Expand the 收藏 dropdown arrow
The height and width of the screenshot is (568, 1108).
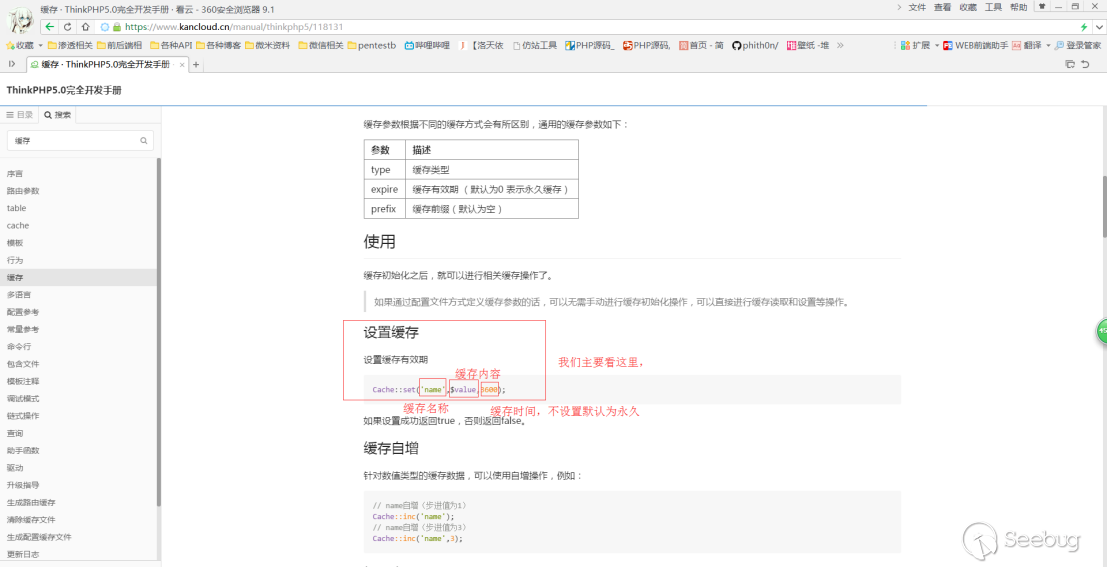(40, 45)
